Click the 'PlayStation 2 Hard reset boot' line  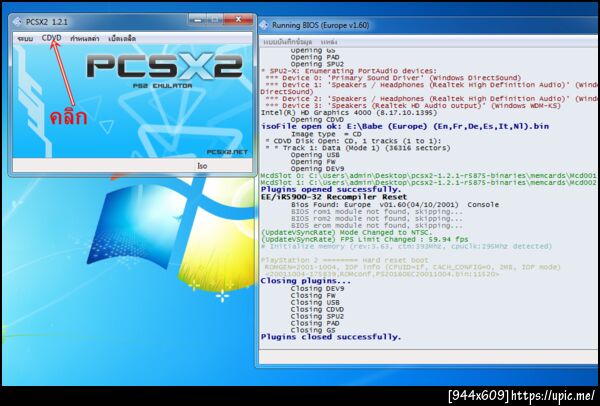(x=344, y=261)
